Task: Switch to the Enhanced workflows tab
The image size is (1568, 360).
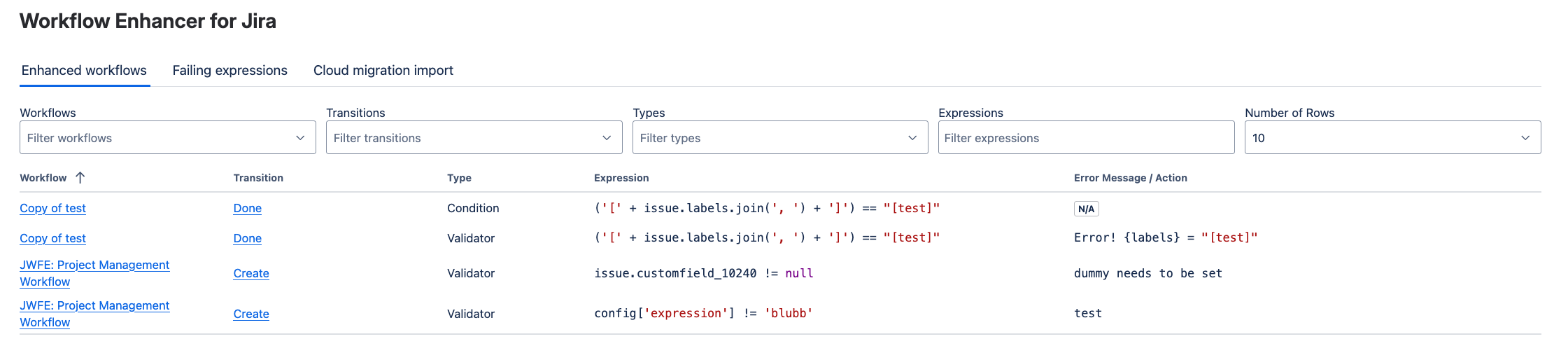Action: click(84, 71)
